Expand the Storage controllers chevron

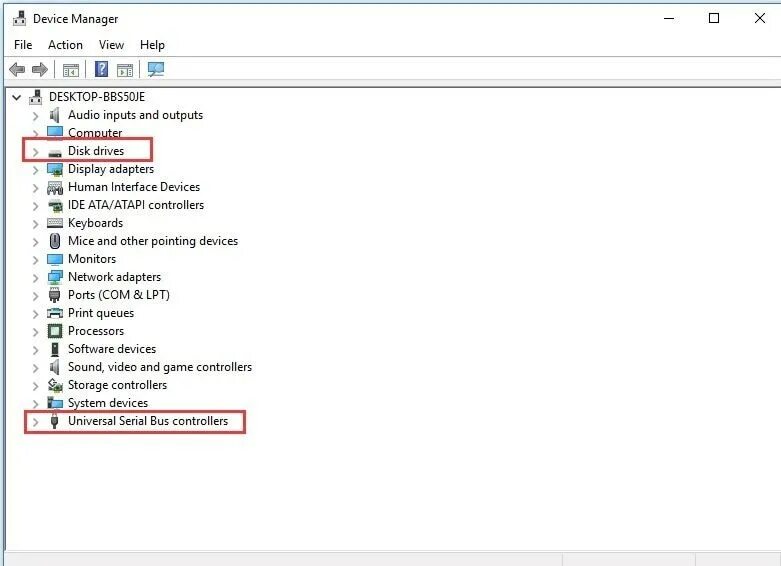click(x=35, y=386)
